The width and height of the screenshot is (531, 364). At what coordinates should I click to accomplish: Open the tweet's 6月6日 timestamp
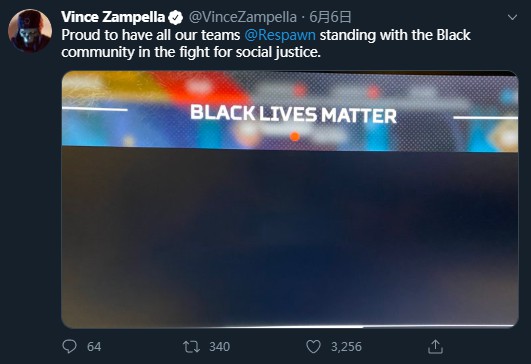330,17
